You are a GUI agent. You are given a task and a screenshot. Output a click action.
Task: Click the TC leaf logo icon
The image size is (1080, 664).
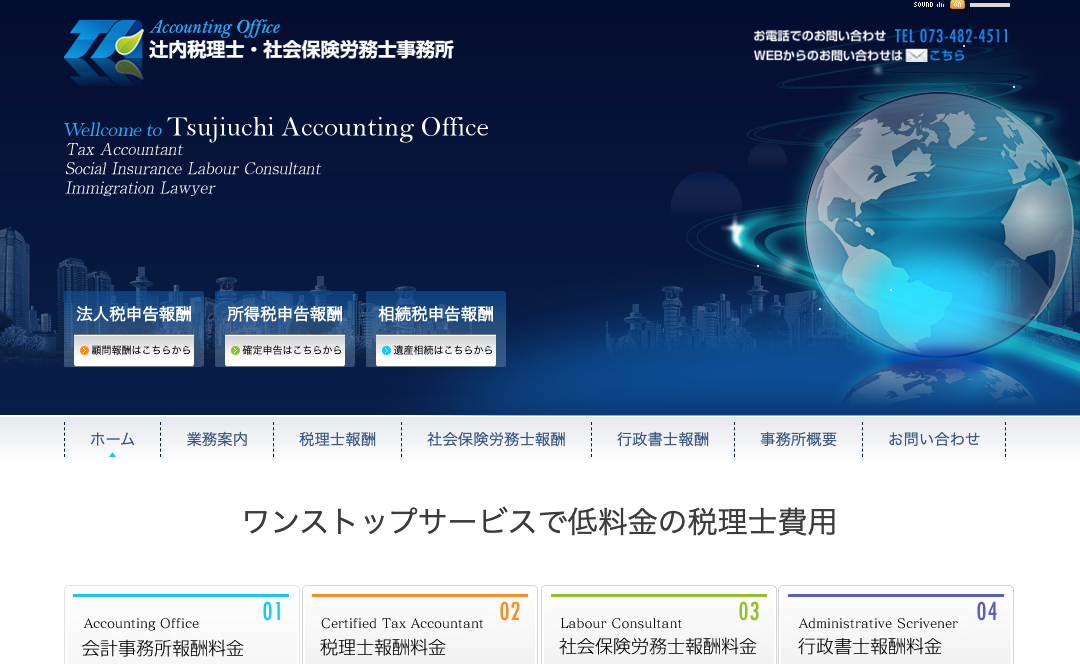104,50
